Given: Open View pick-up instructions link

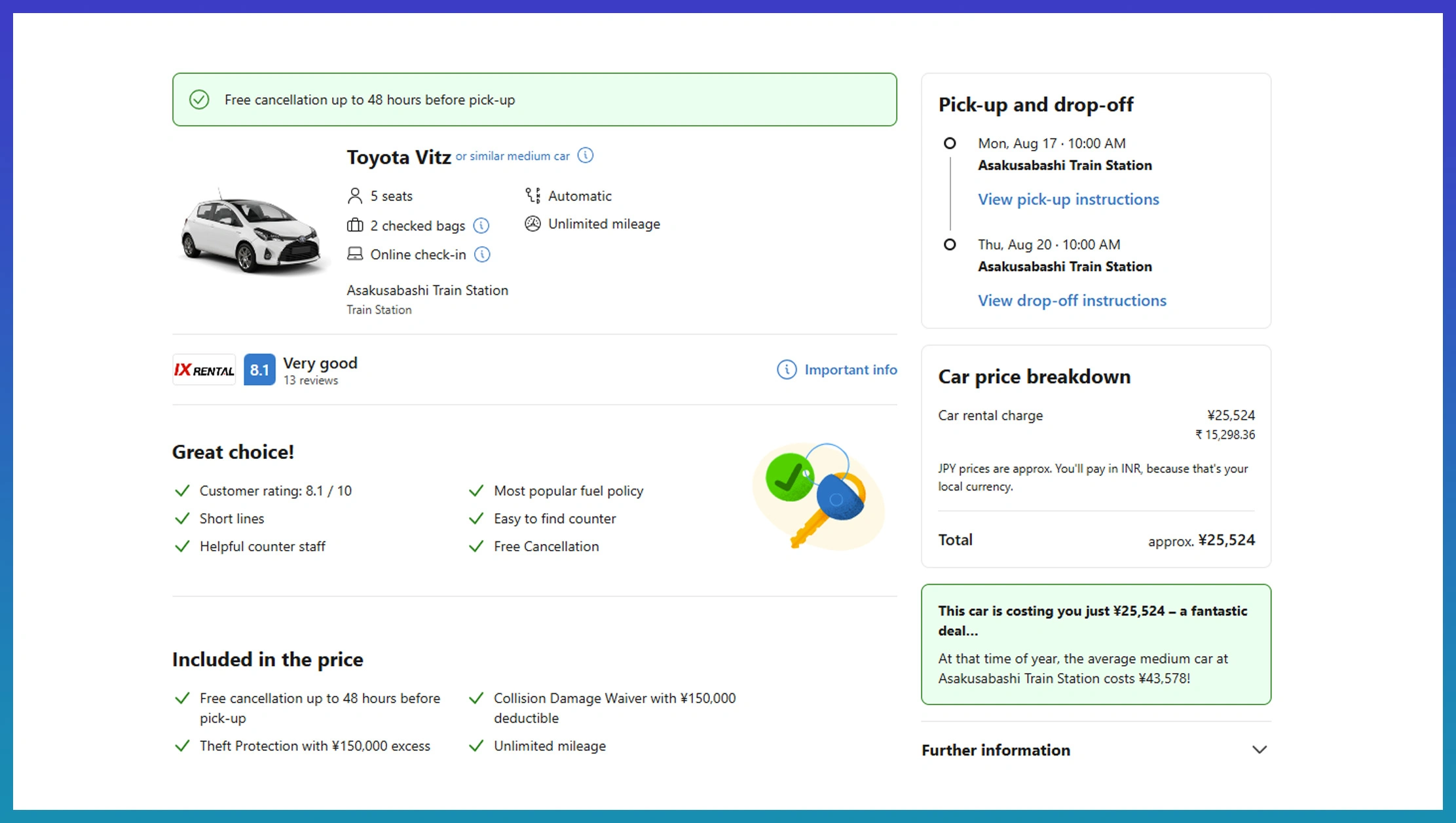Looking at the screenshot, I should [x=1068, y=199].
